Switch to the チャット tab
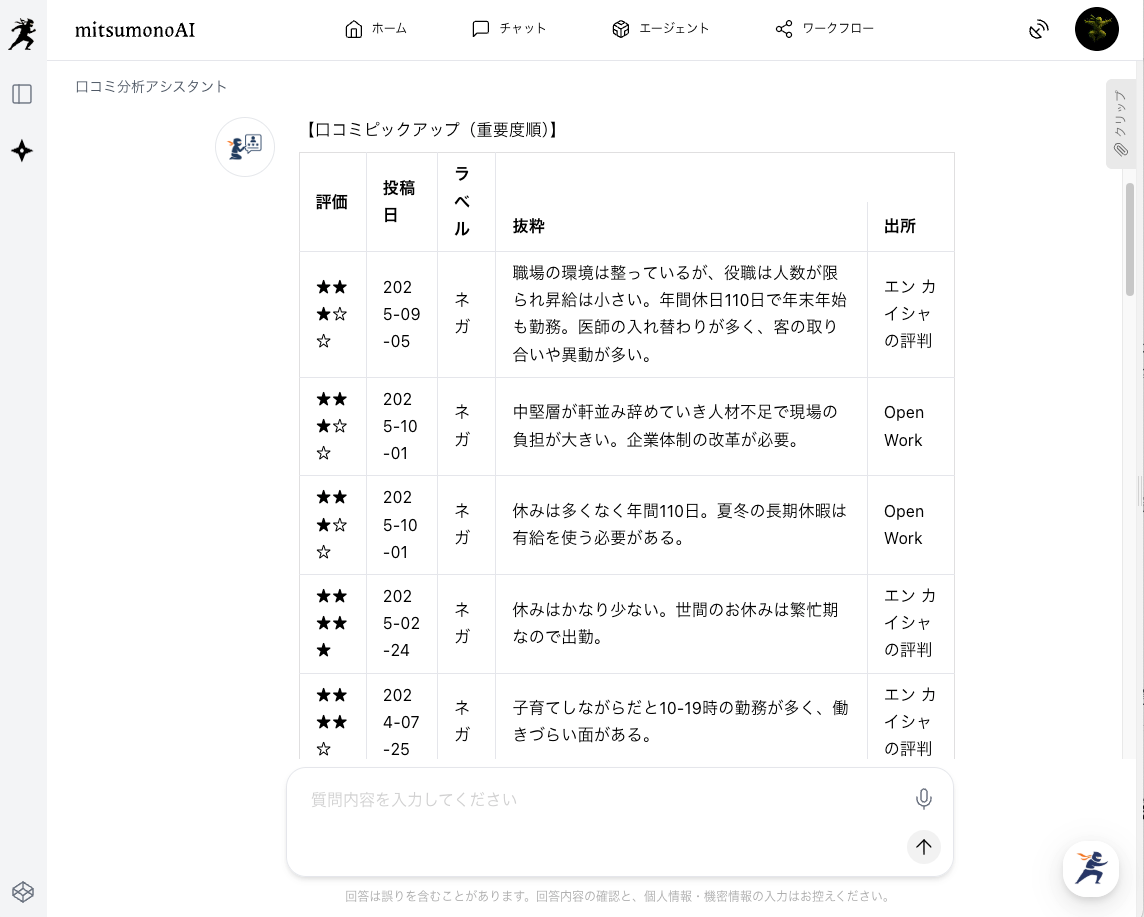The width and height of the screenshot is (1144, 917). pyautogui.click(x=509, y=29)
